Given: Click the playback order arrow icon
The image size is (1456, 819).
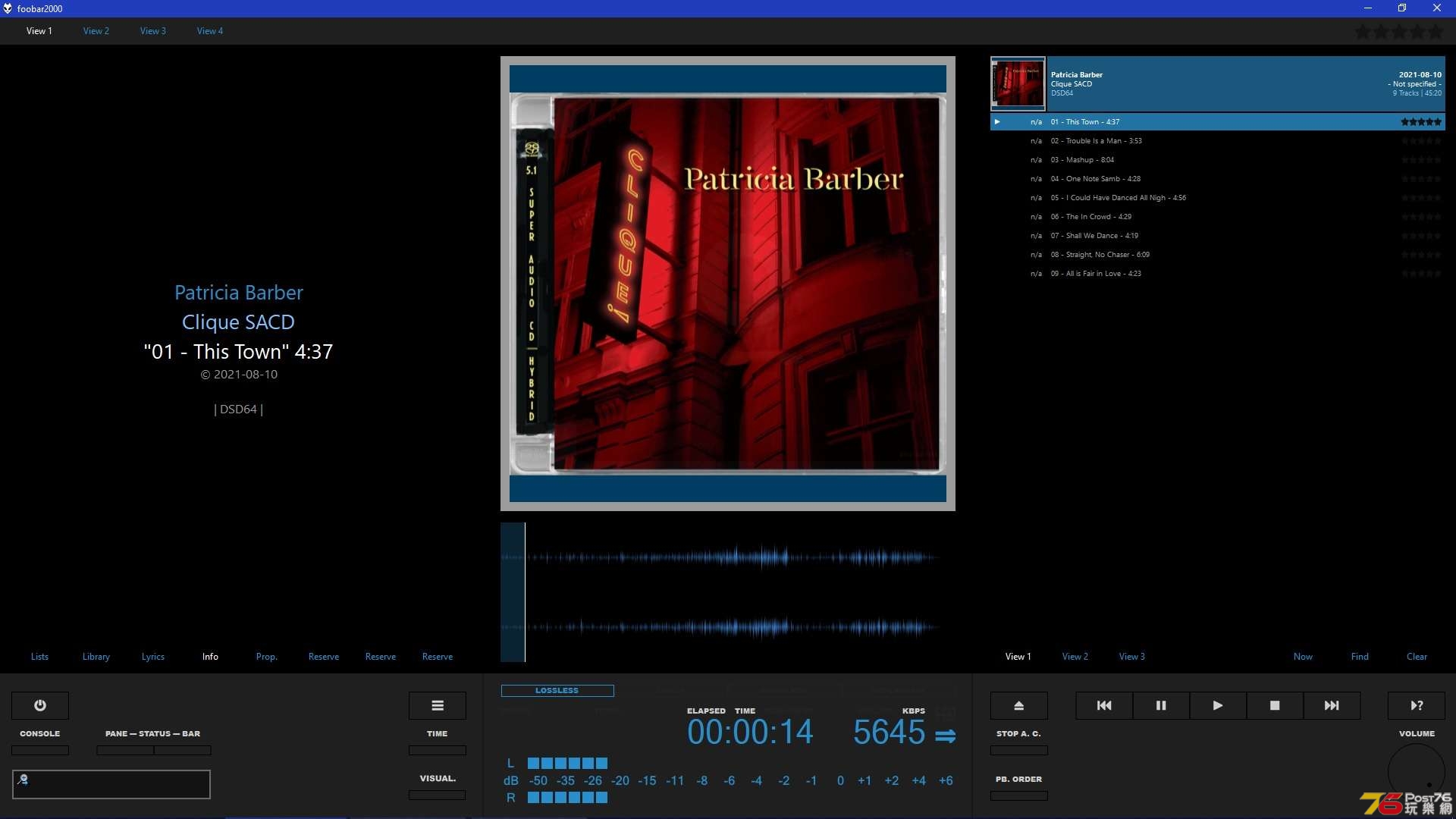Looking at the screenshot, I should pos(945,736).
